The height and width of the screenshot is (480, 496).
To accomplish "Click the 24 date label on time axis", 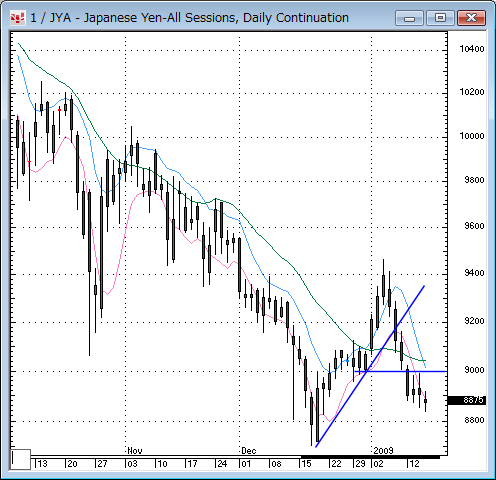I will tap(222, 464).
